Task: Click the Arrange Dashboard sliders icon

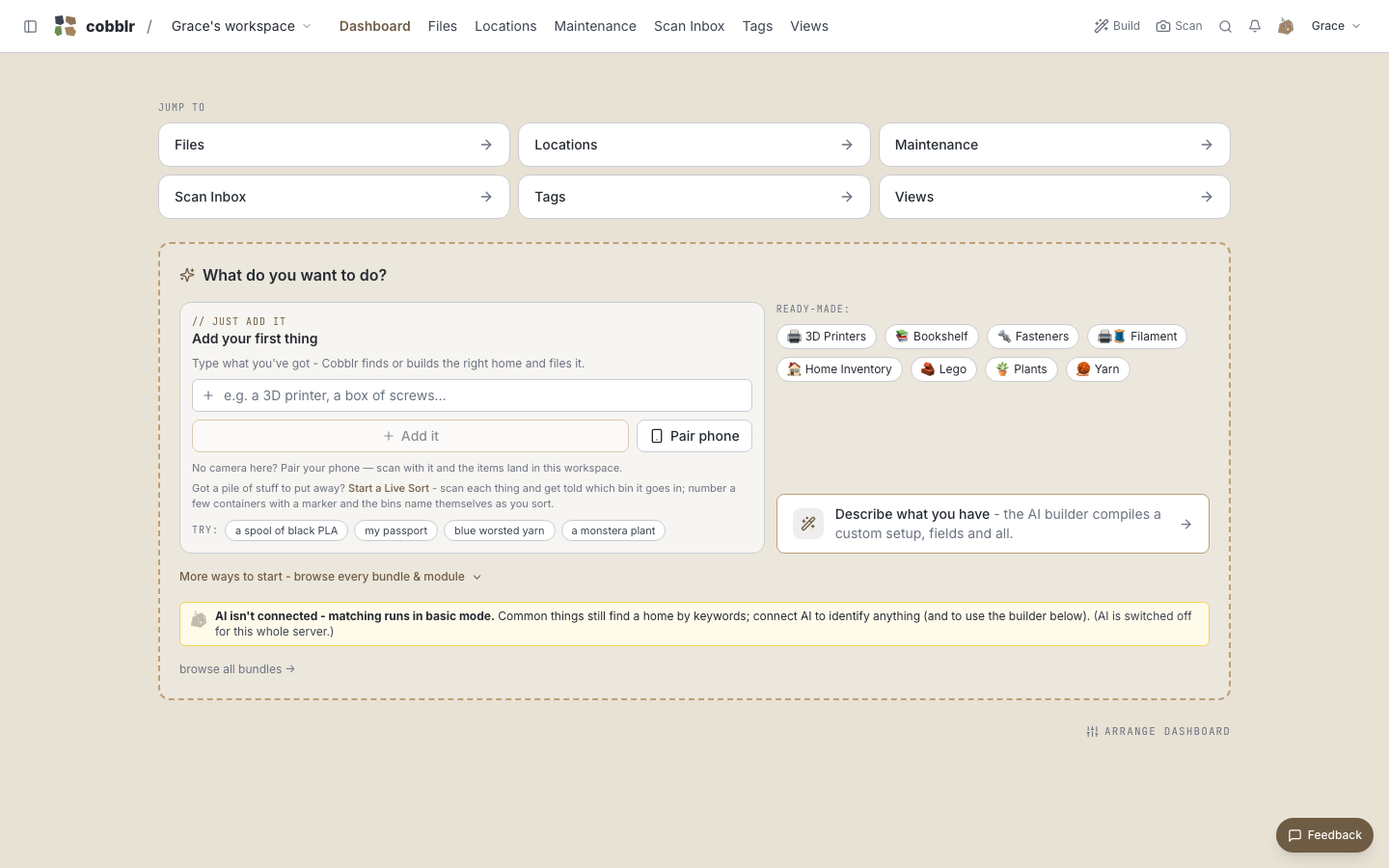Action: [x=1092, y=732]
